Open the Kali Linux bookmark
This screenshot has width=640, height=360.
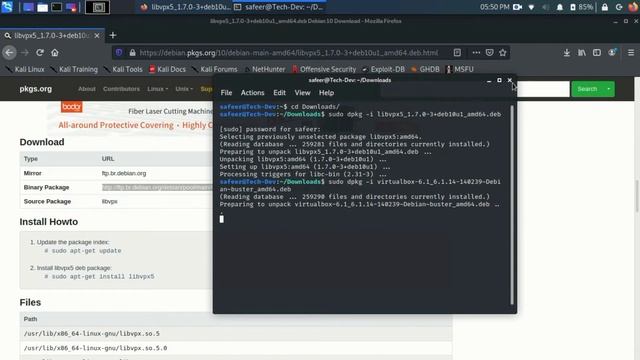point(25,69)
